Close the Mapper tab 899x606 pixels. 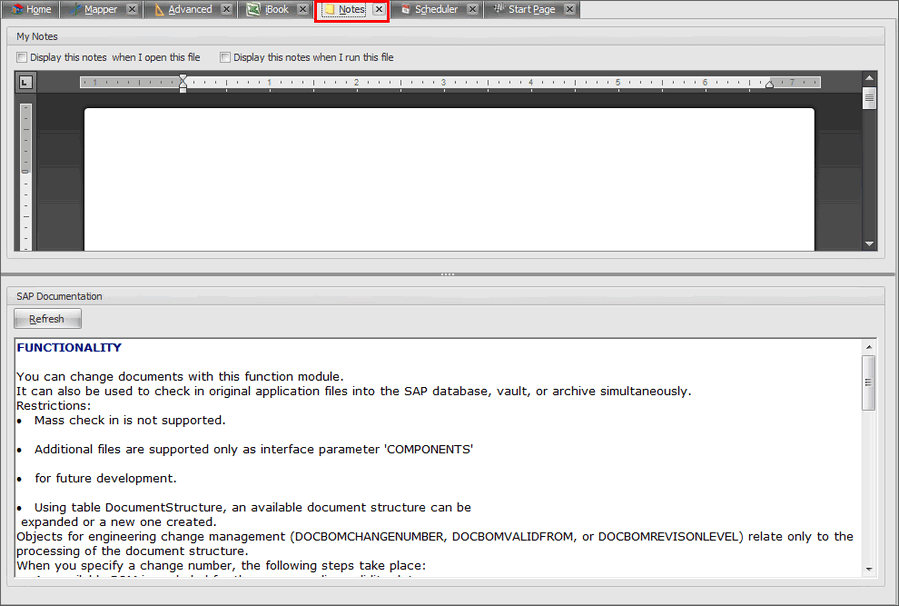(x=132, y=8)
